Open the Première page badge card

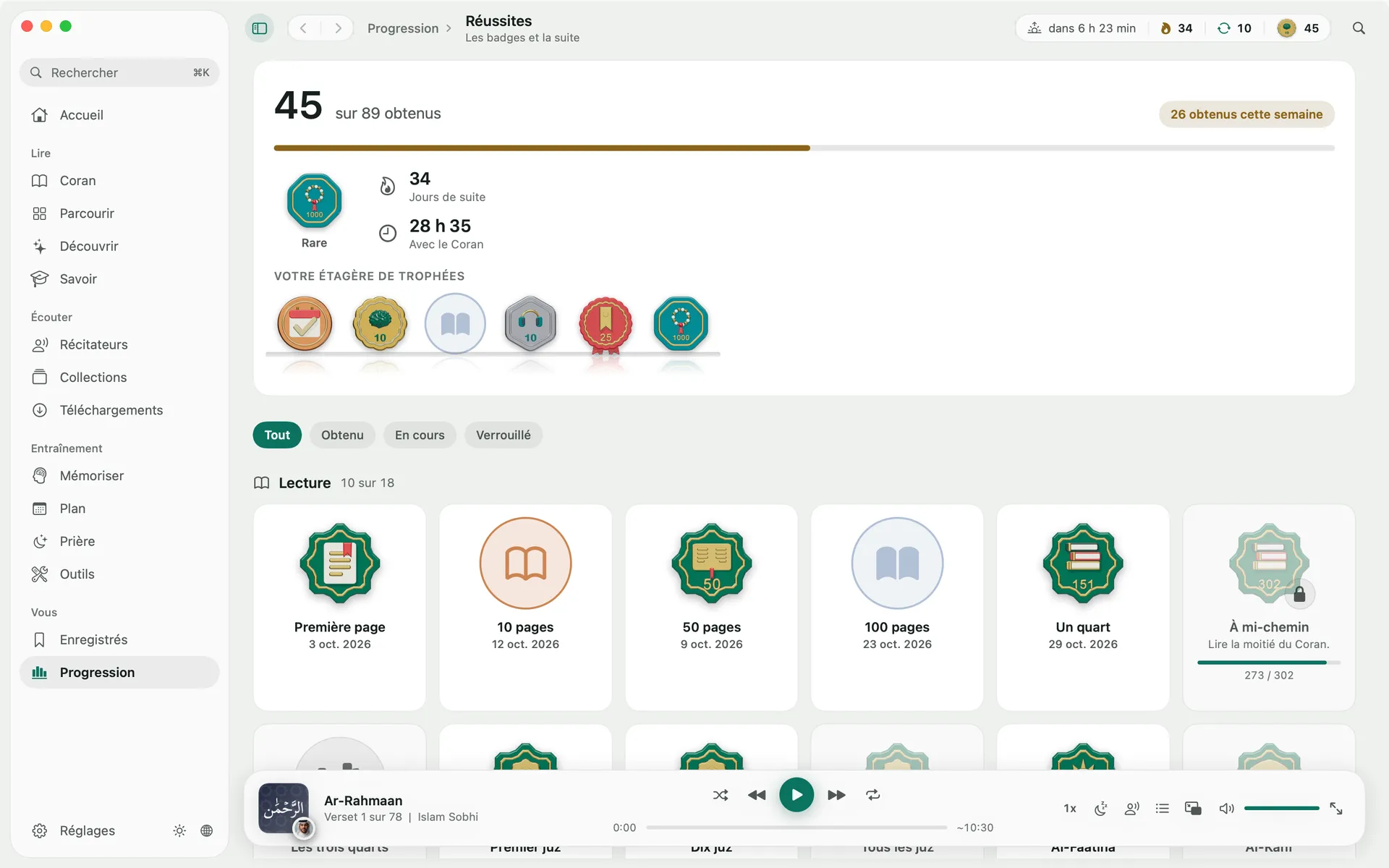tap(339, 608)
